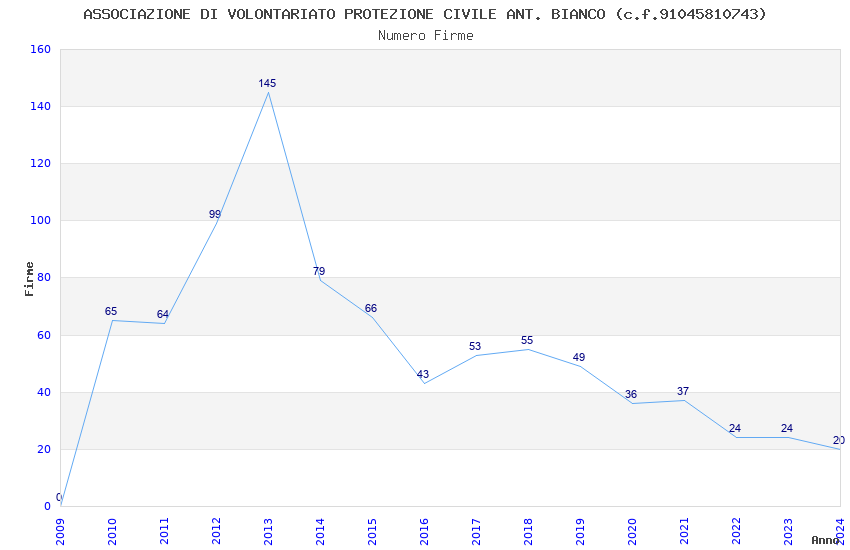Click the Firme y-axis label
The width and height of the screenshot is (850, 550).
[29, 279]
